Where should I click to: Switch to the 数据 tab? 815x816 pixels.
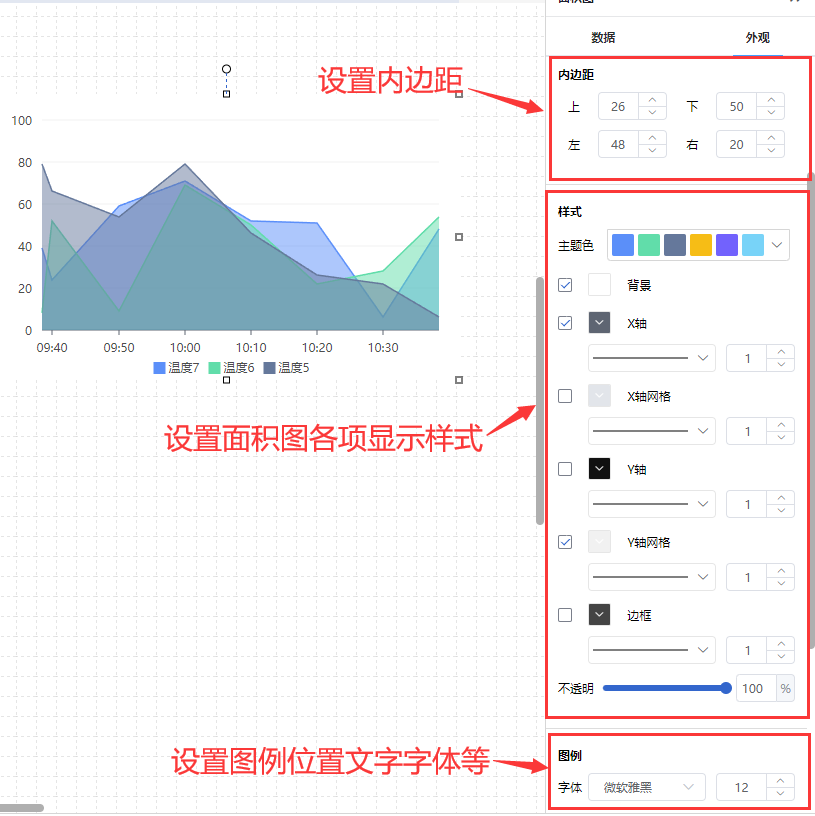(603, 37)
